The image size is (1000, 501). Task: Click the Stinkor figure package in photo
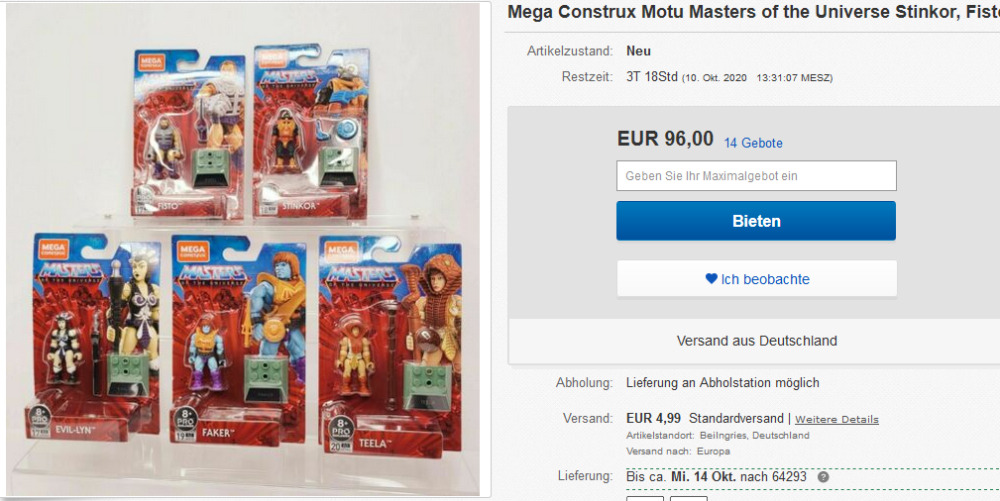[x=312, y=131]
